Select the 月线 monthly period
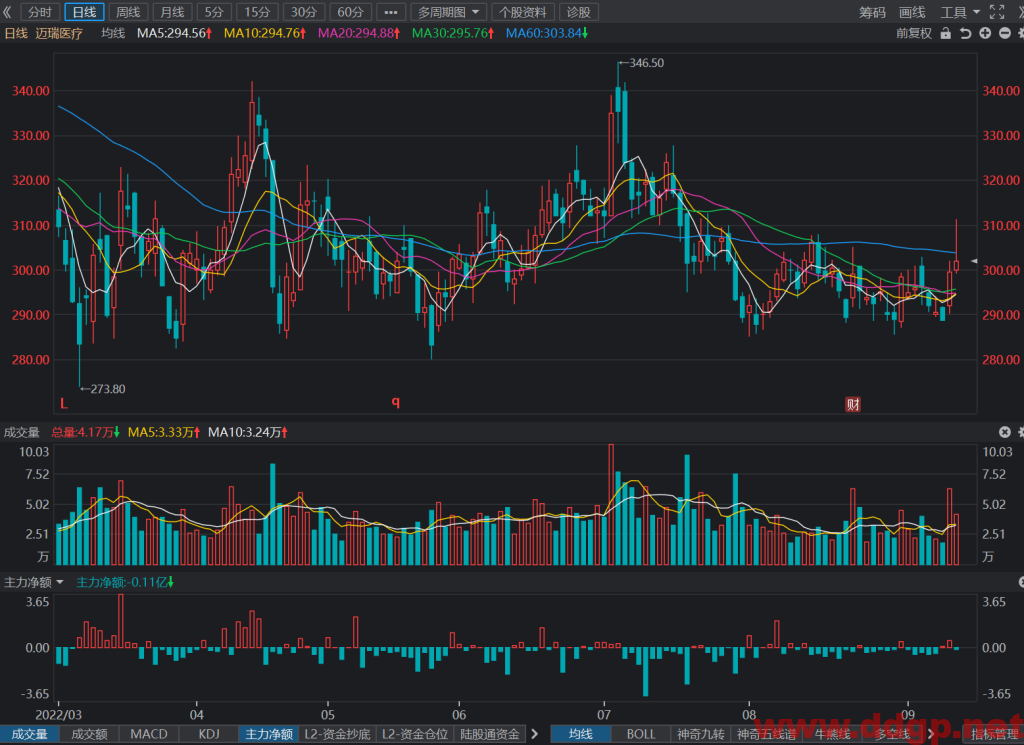Screen dimensions: 1024x745 172,12
